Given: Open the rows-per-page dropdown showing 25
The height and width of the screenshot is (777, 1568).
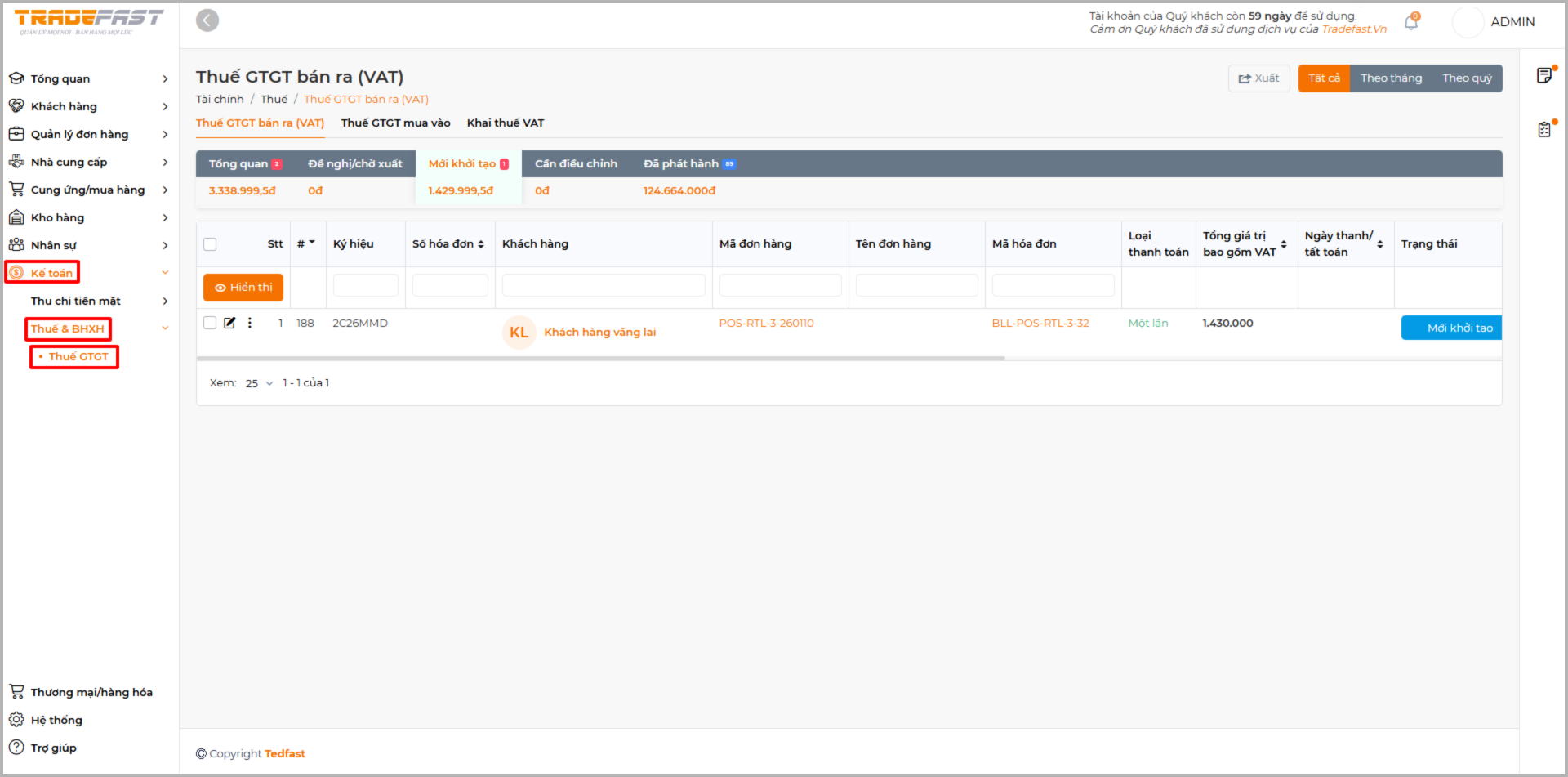Looking at the screenshot, I should click(259, 383).
